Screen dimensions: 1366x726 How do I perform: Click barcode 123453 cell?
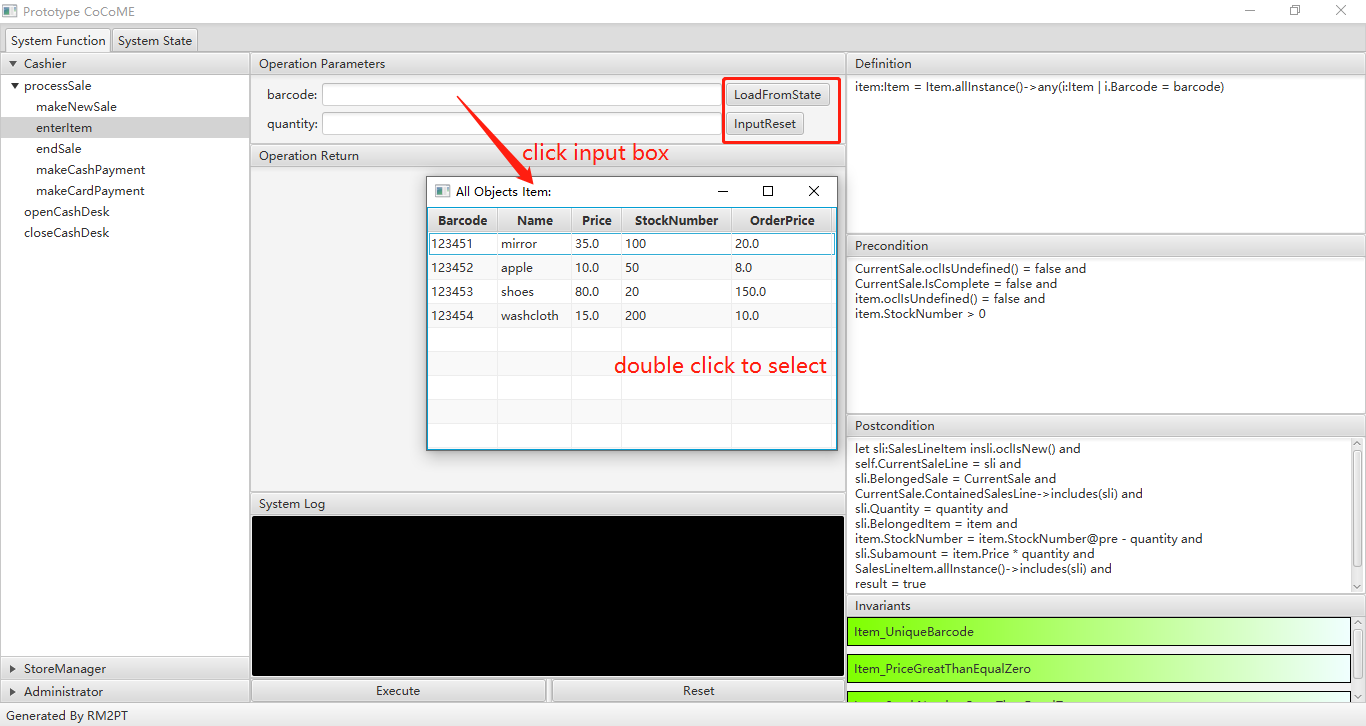tap(462, 292)
